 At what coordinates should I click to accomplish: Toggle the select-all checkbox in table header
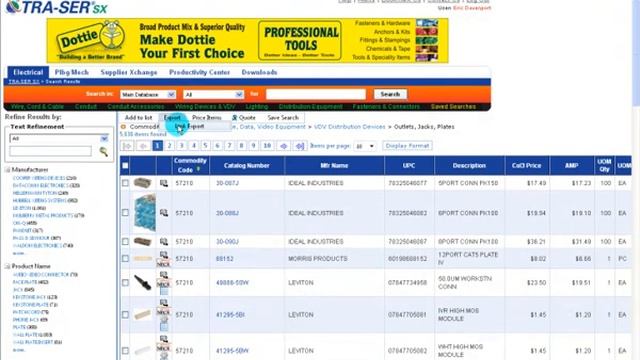pyautogui.click(x=125, y=166)
